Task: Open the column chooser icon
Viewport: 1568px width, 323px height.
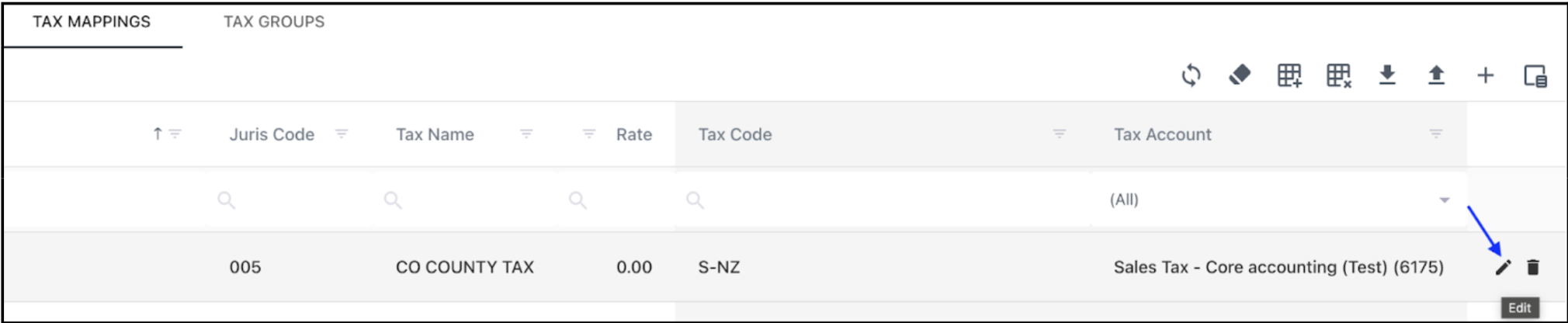Action: tap(1535, 75)
